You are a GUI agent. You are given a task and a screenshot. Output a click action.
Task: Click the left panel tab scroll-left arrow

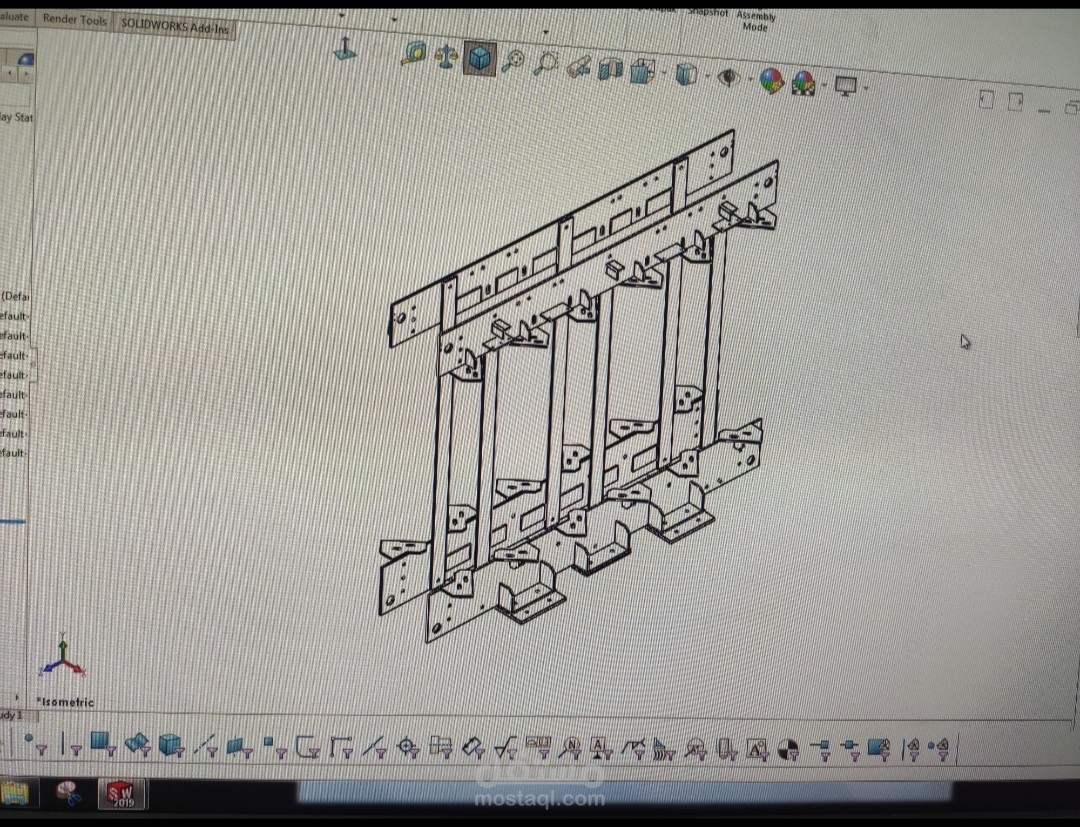(x=8, y=72)
